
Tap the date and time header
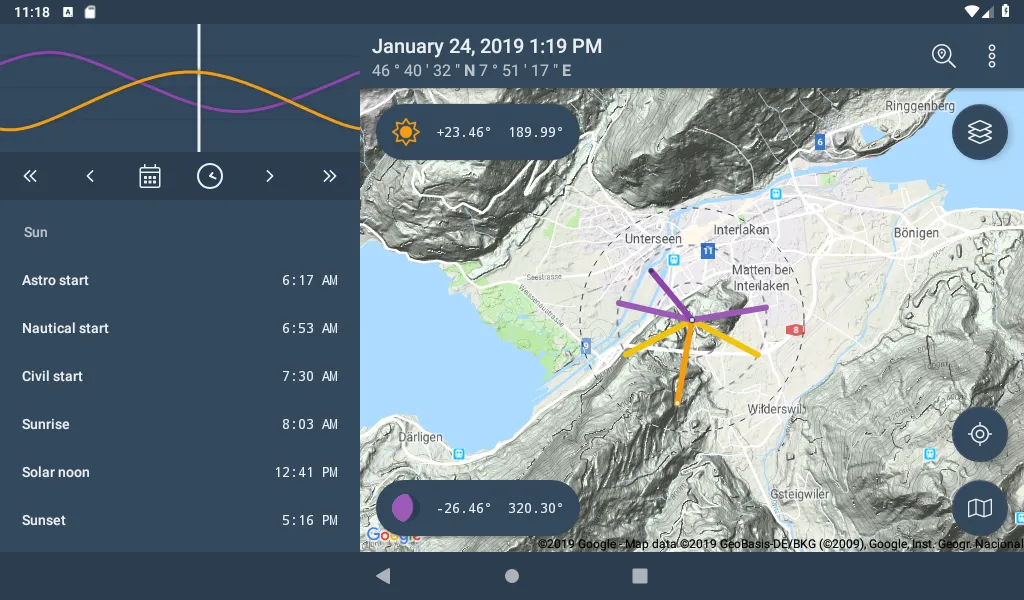(x=487, y=46)
